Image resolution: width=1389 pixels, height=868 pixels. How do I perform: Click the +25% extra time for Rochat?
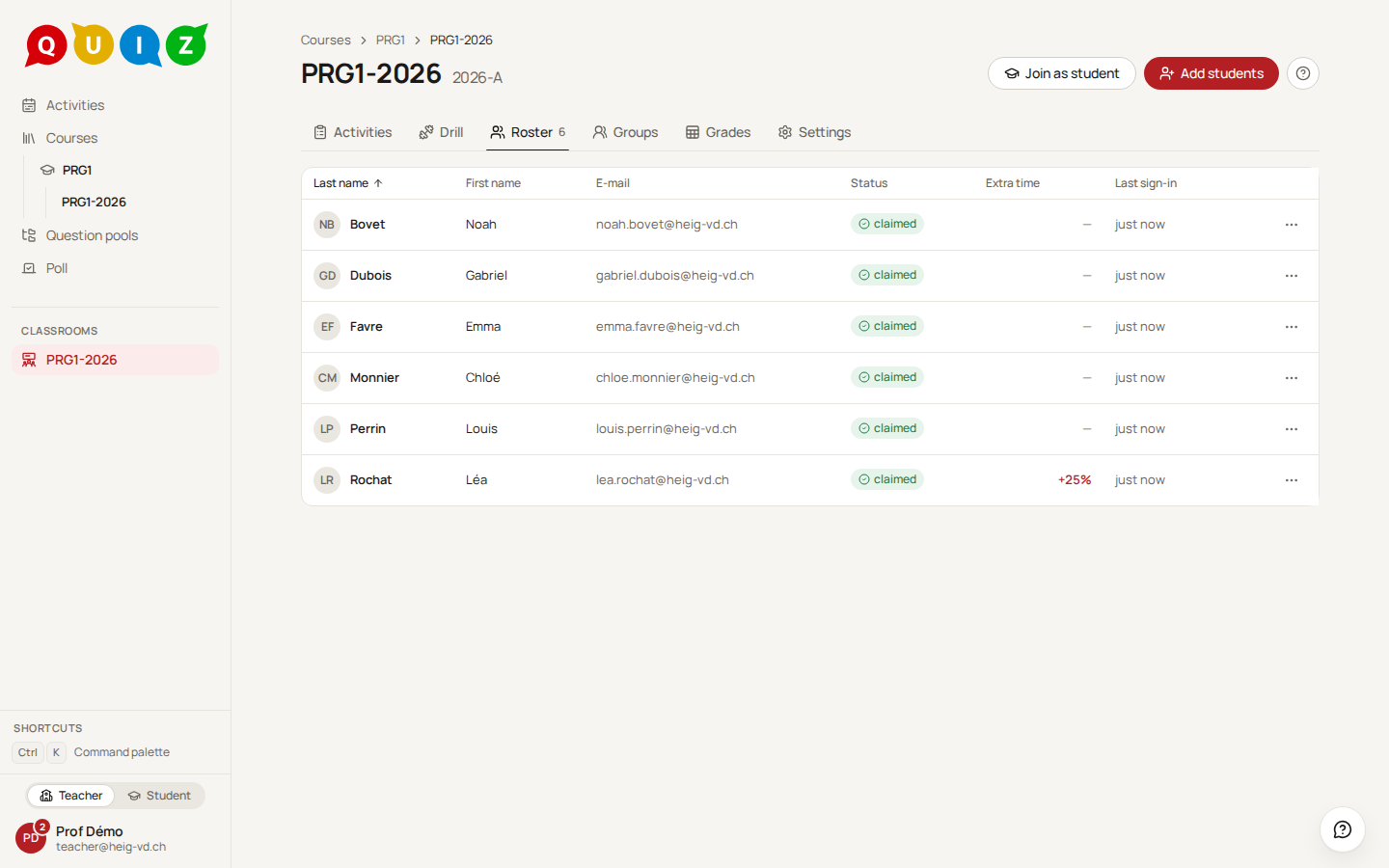1075,480
